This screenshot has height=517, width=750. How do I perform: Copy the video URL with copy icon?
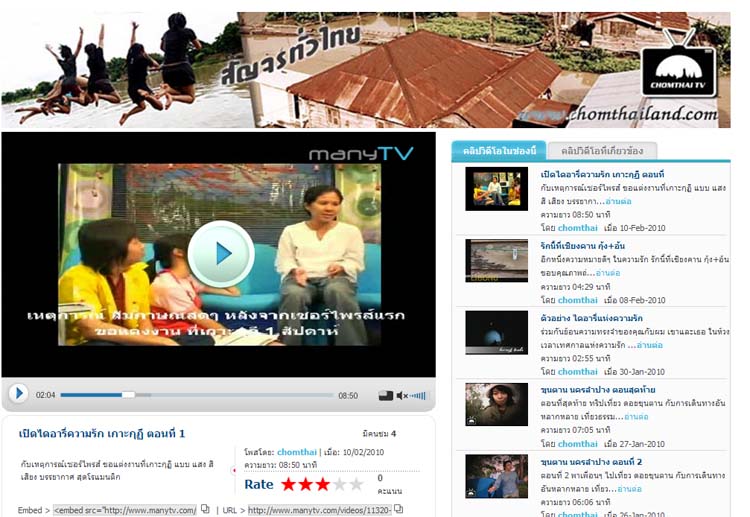[398, 509]
